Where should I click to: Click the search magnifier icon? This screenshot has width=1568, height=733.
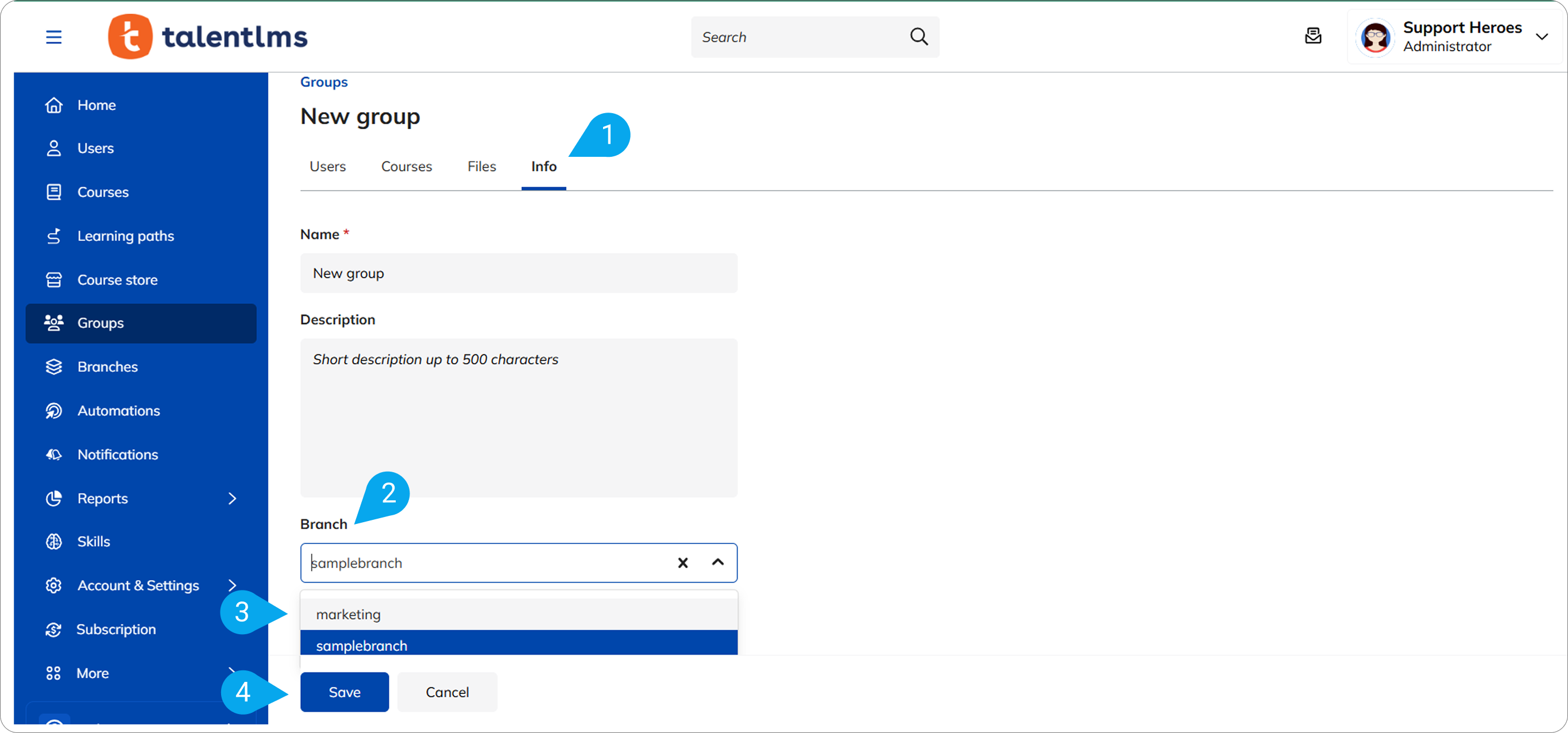point(918,37)
